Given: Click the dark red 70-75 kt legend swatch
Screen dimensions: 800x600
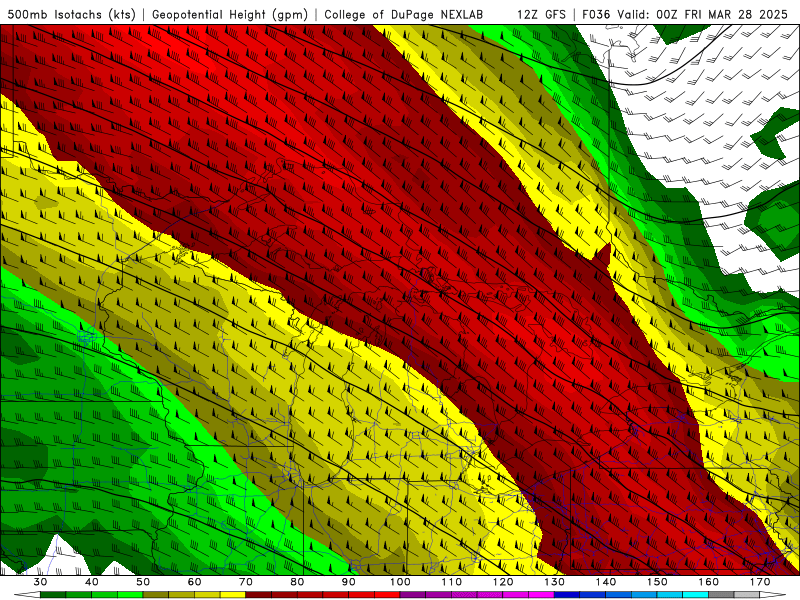Looking at the screenshot, I should coord(259,595).
